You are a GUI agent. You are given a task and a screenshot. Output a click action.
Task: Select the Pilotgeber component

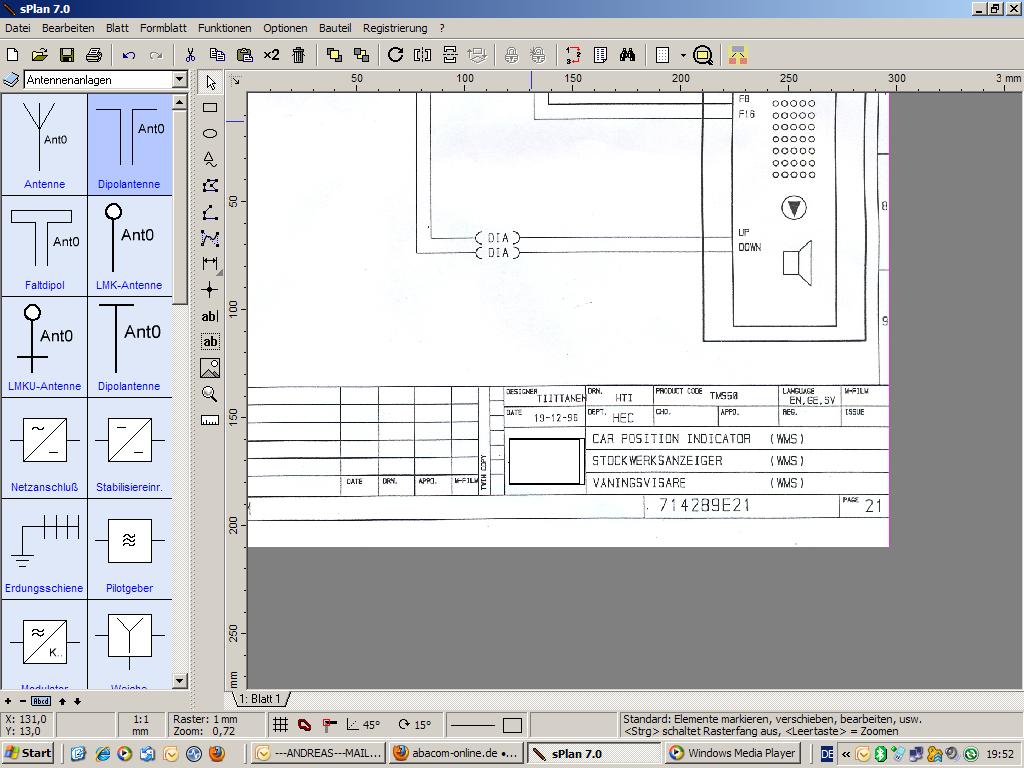point(129,549)
